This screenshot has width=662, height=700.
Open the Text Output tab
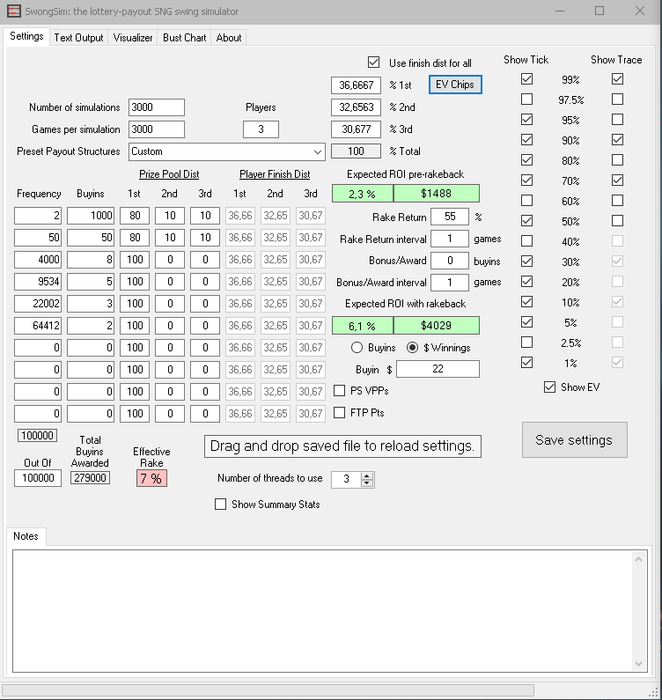point(79,38)
